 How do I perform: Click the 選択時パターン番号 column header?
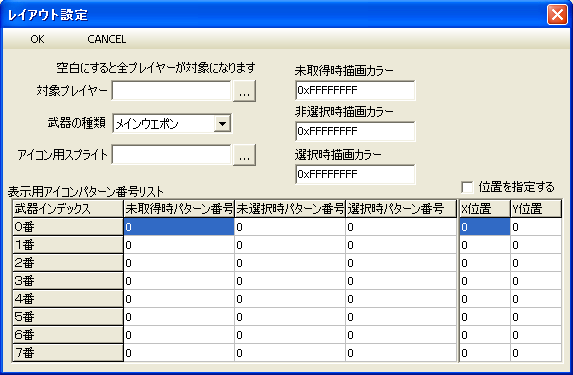[x=401, y=209]
